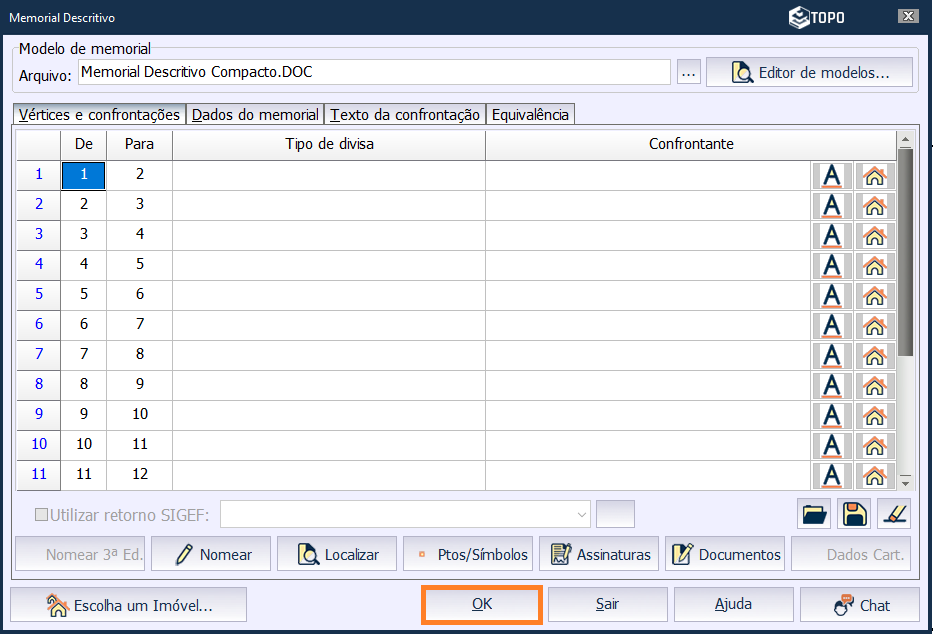The image size is (933, 634).
Task: Click the Arquivo file name field
Action: [373, 73]
